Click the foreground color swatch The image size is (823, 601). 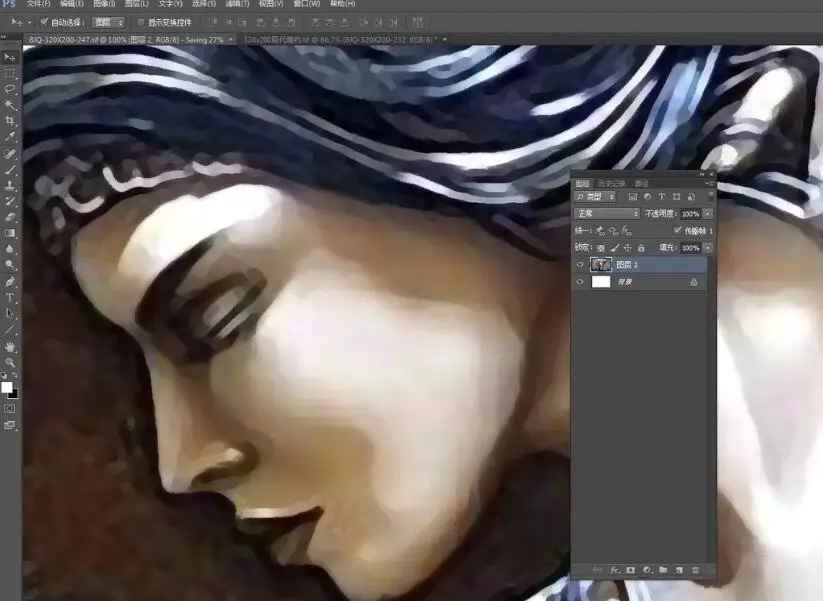coord(6,387)
